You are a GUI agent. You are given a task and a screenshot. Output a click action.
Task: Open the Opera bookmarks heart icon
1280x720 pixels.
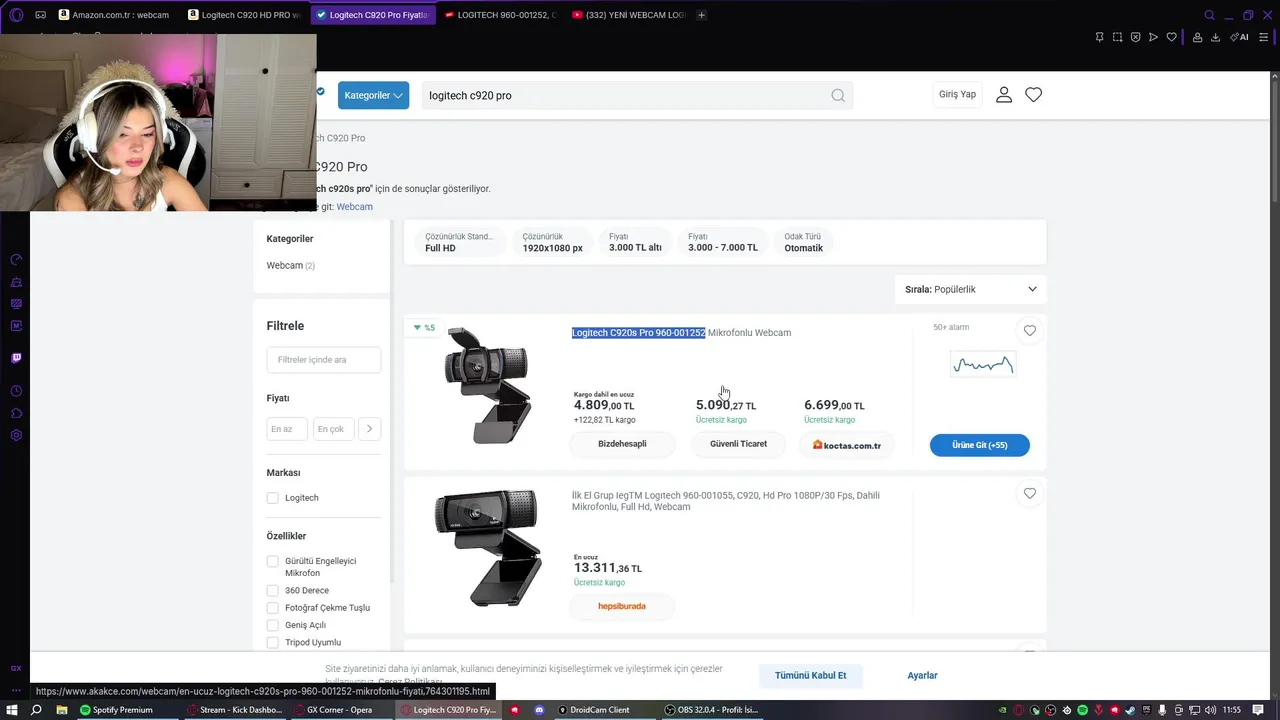[x=1172, y=37]
